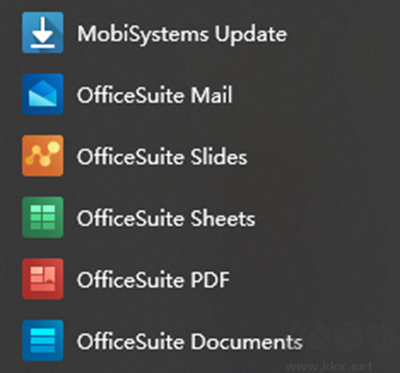Select the "MobiSystems Update" text entry

pyautogui.click(x=182, y=34)
